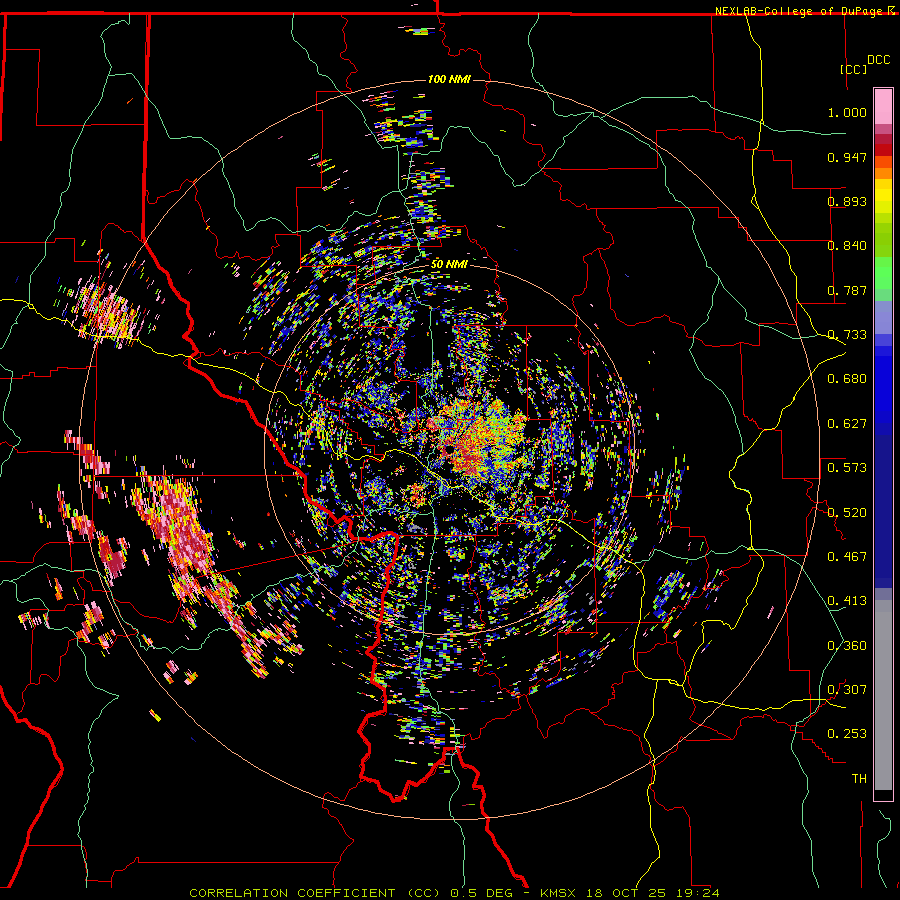
Task: Click the 100 NMI range ring label
Action: [x=449, y=79]
